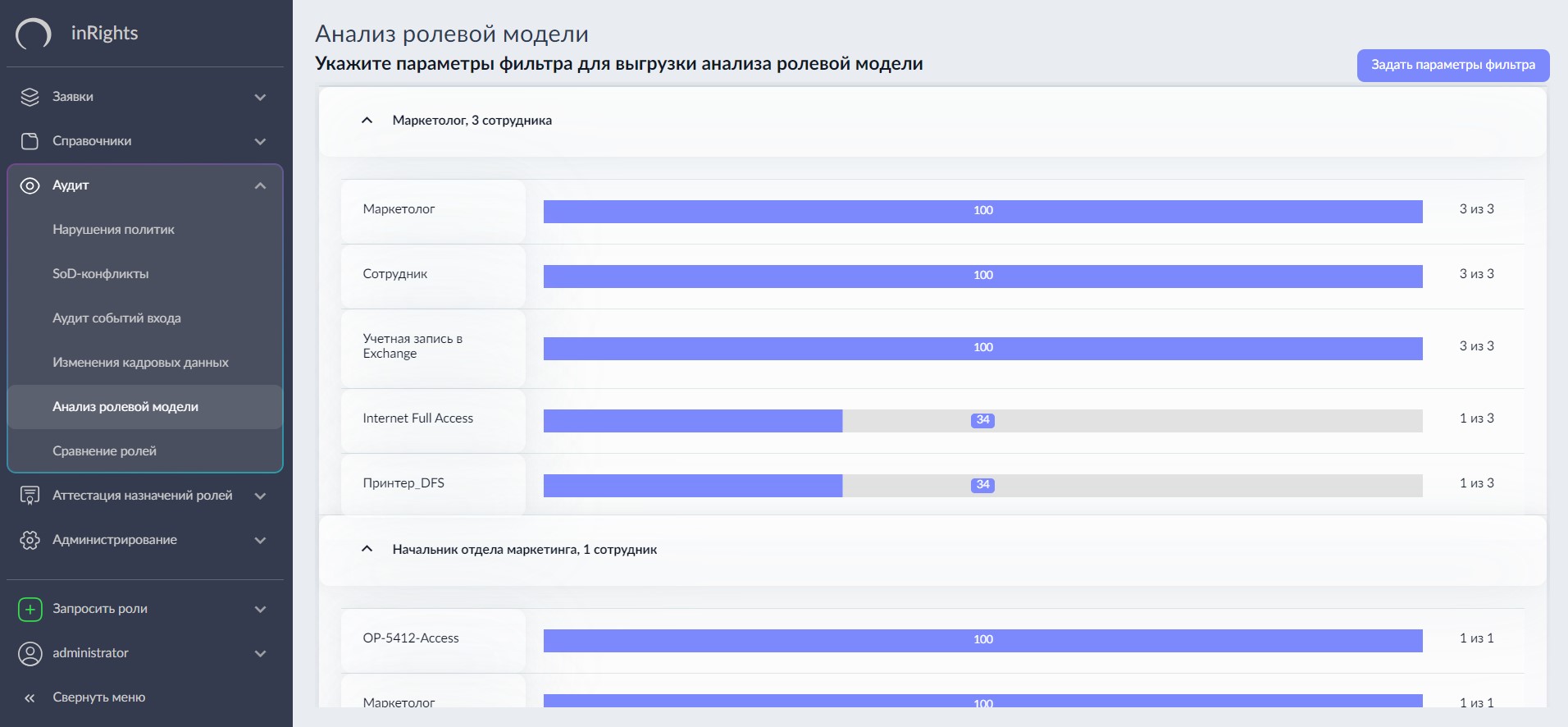This screenshot has width=1568, height=727.
Task: Collapse the Аудит section chevron
Action: point(260,185)
